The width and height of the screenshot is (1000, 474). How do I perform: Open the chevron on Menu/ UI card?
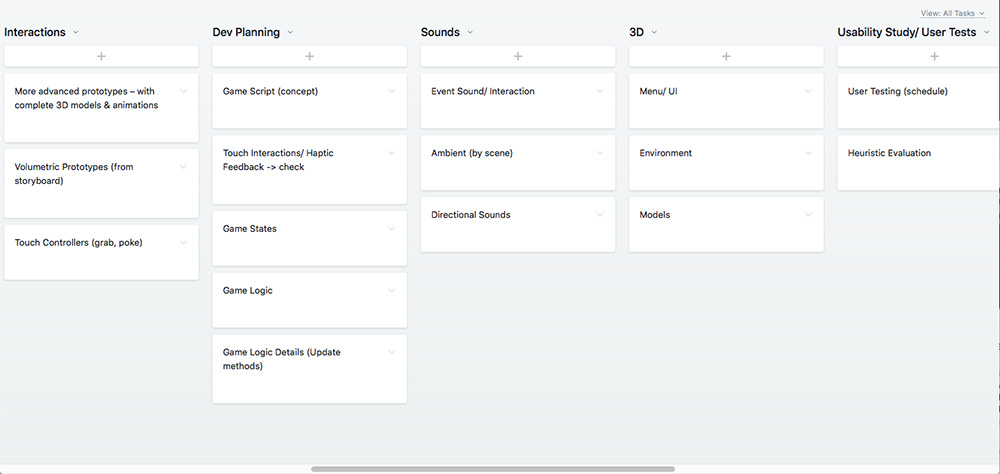[x=808, y=91]
